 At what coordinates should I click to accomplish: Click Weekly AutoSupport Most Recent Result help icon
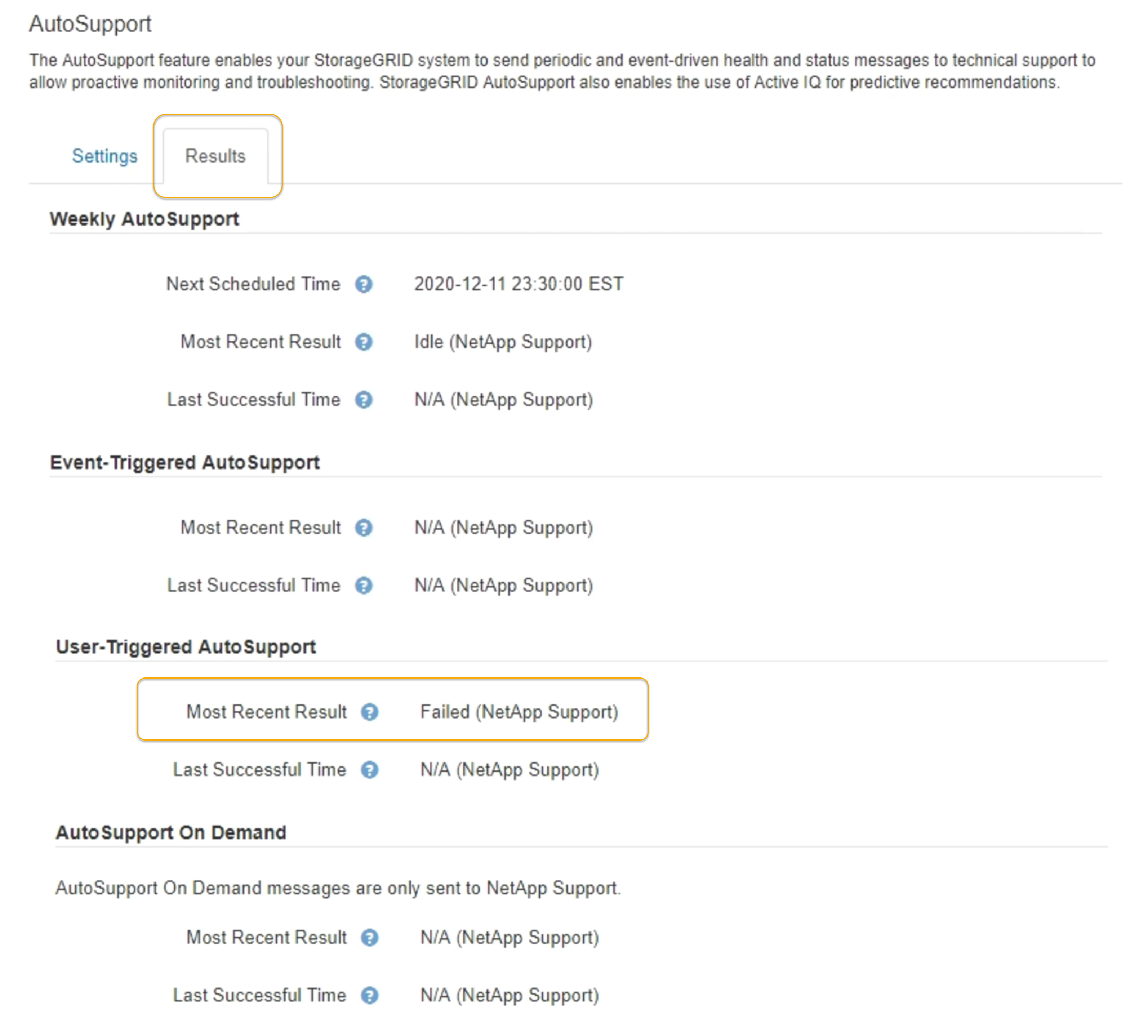pos(364,342)
